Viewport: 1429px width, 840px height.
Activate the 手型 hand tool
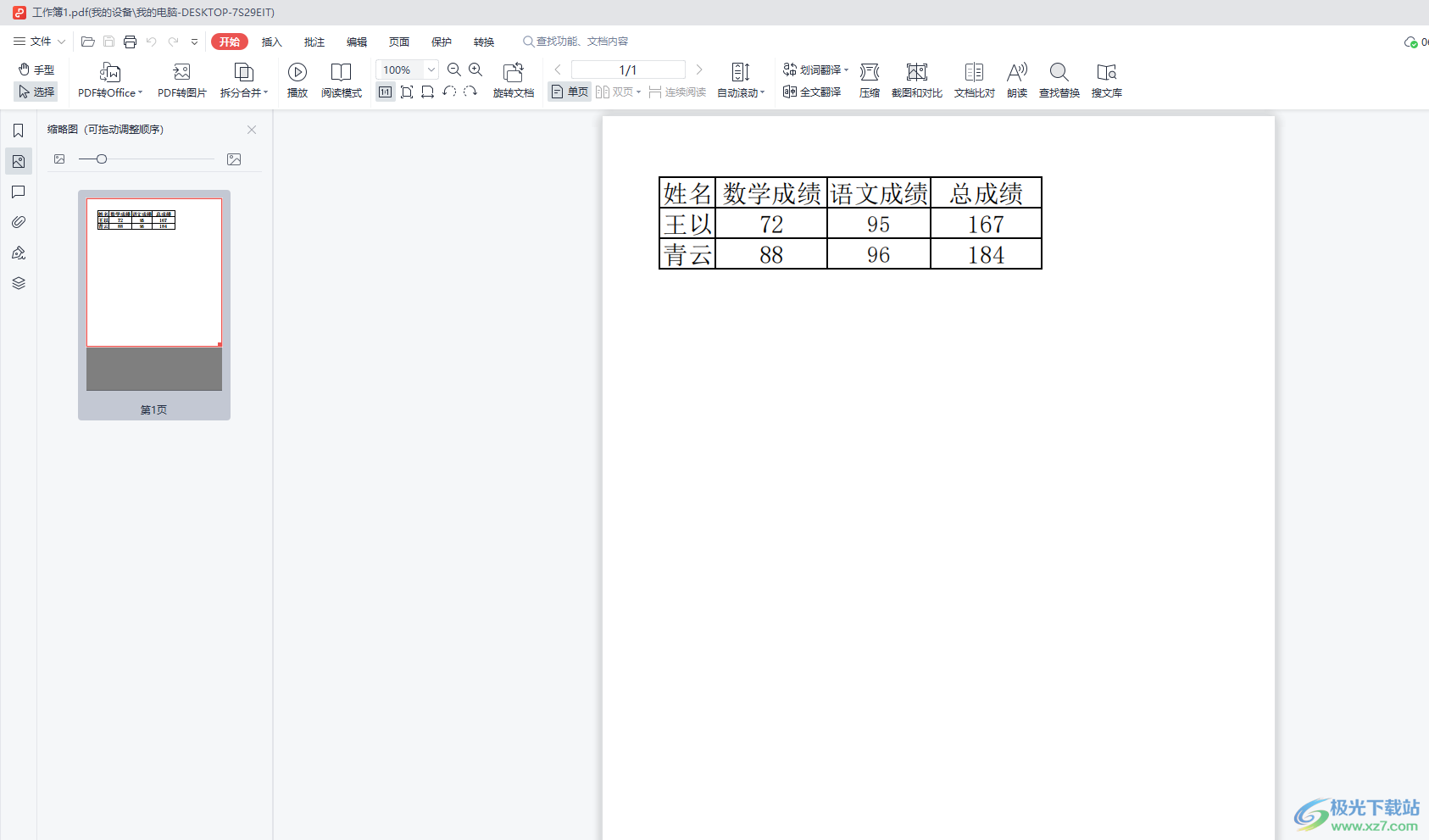(36, 70)
